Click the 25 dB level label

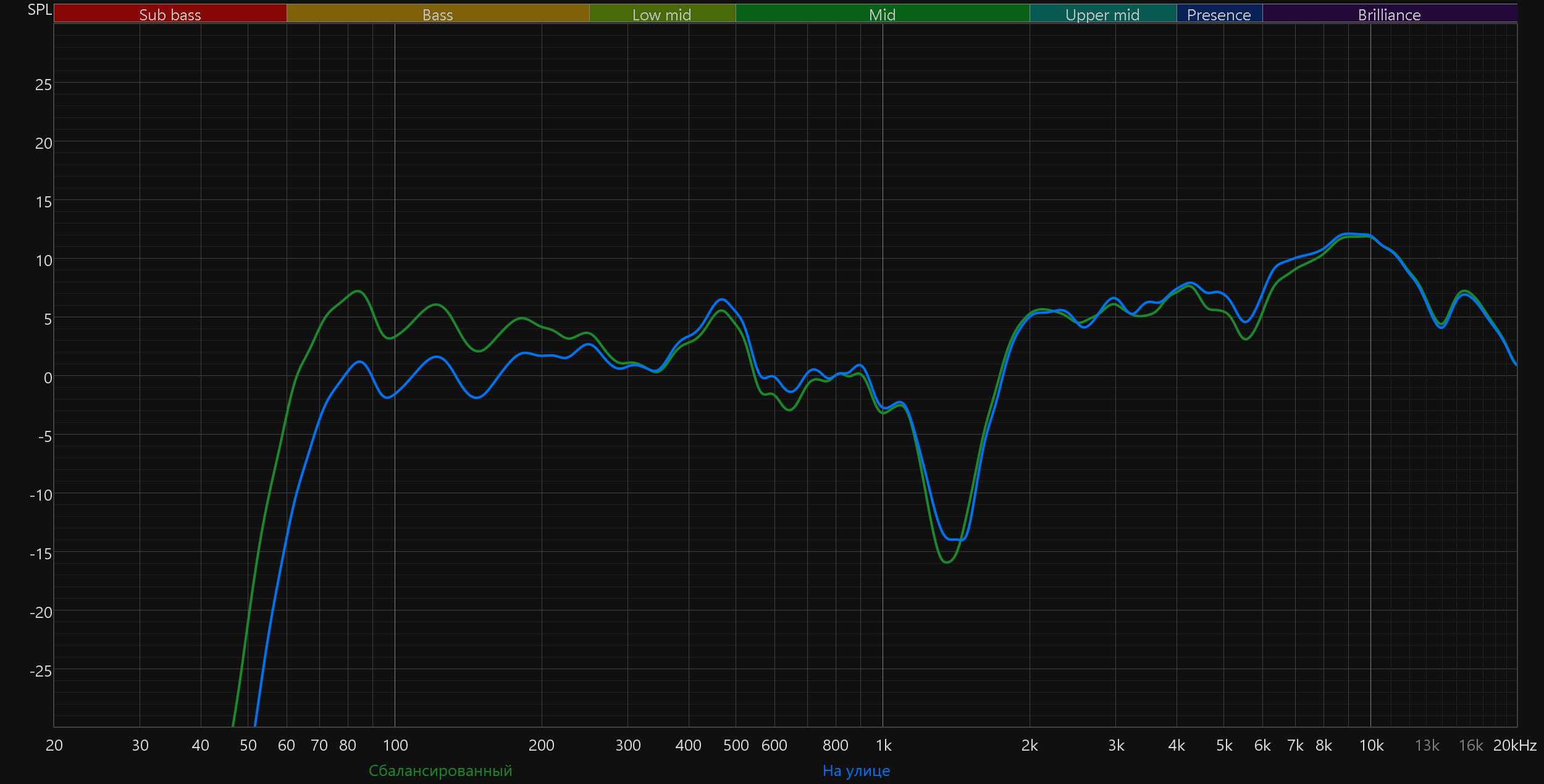43,85
